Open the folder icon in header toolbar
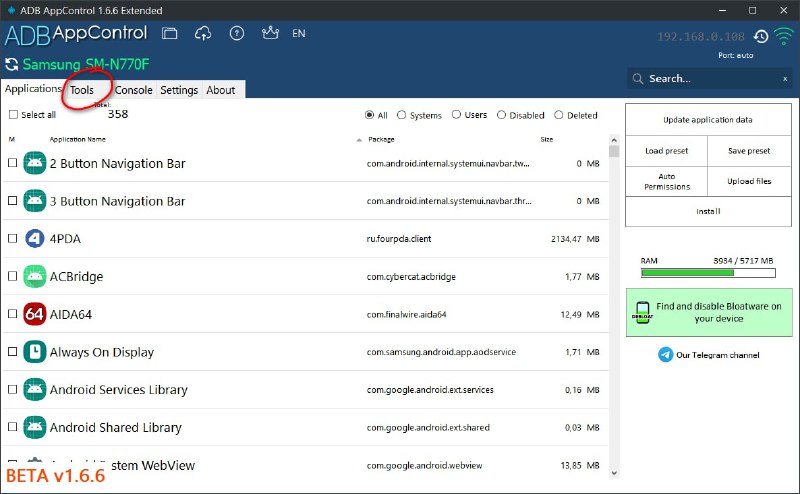This screenshot has height=494, width=800. click(169, 34)
